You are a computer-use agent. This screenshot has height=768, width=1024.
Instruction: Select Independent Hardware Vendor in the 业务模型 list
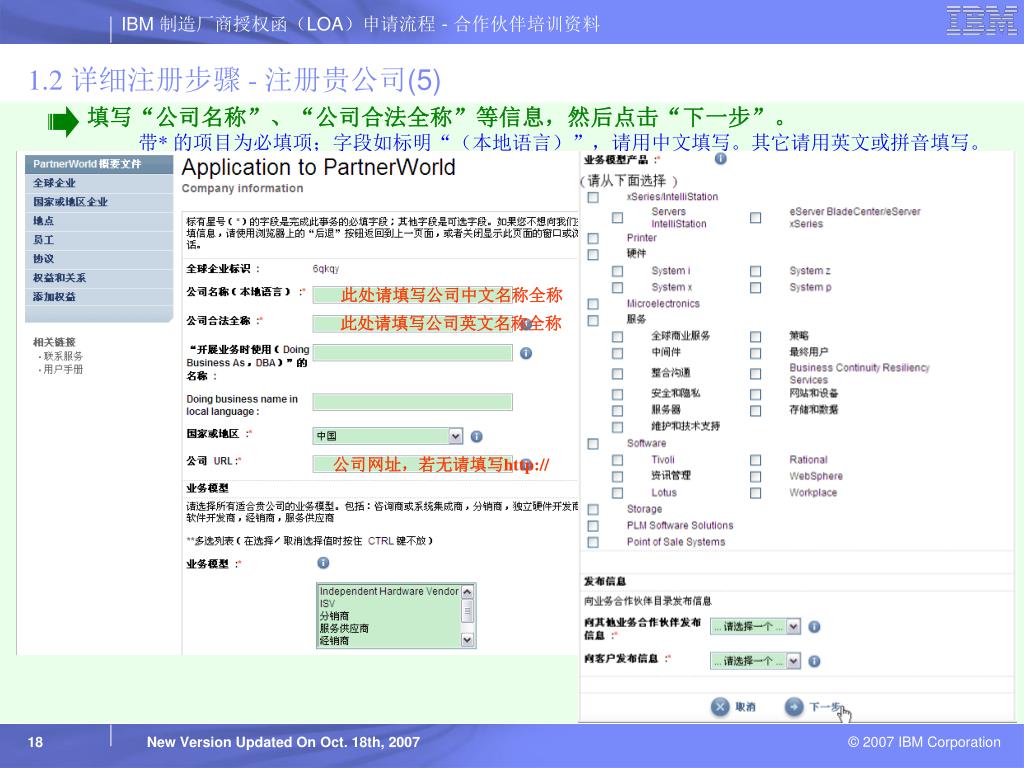(x=389, y=591)
